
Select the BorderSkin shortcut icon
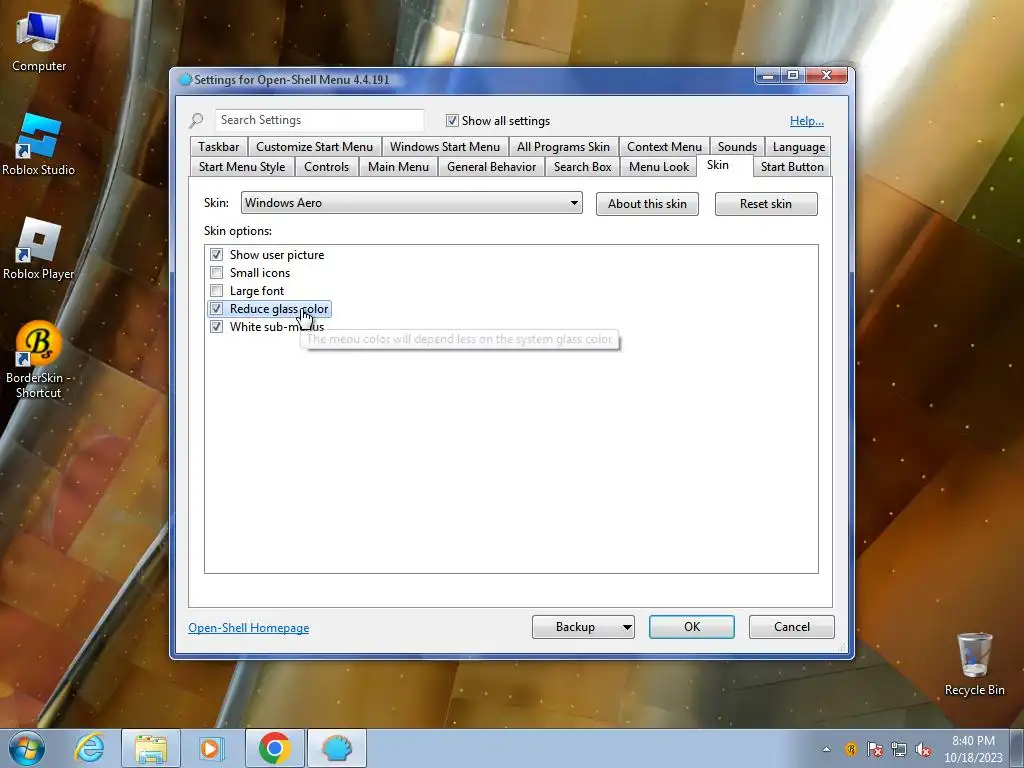[39, 360]
